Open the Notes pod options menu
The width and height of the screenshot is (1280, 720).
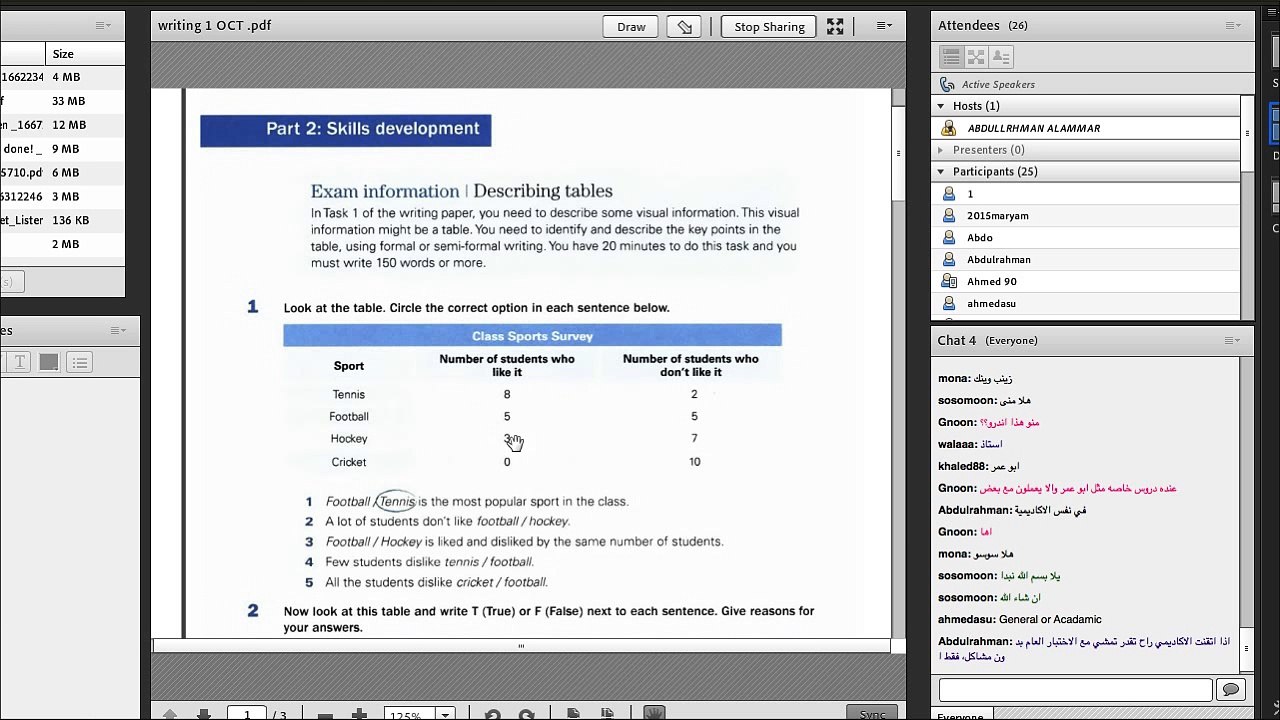[119, 331]
